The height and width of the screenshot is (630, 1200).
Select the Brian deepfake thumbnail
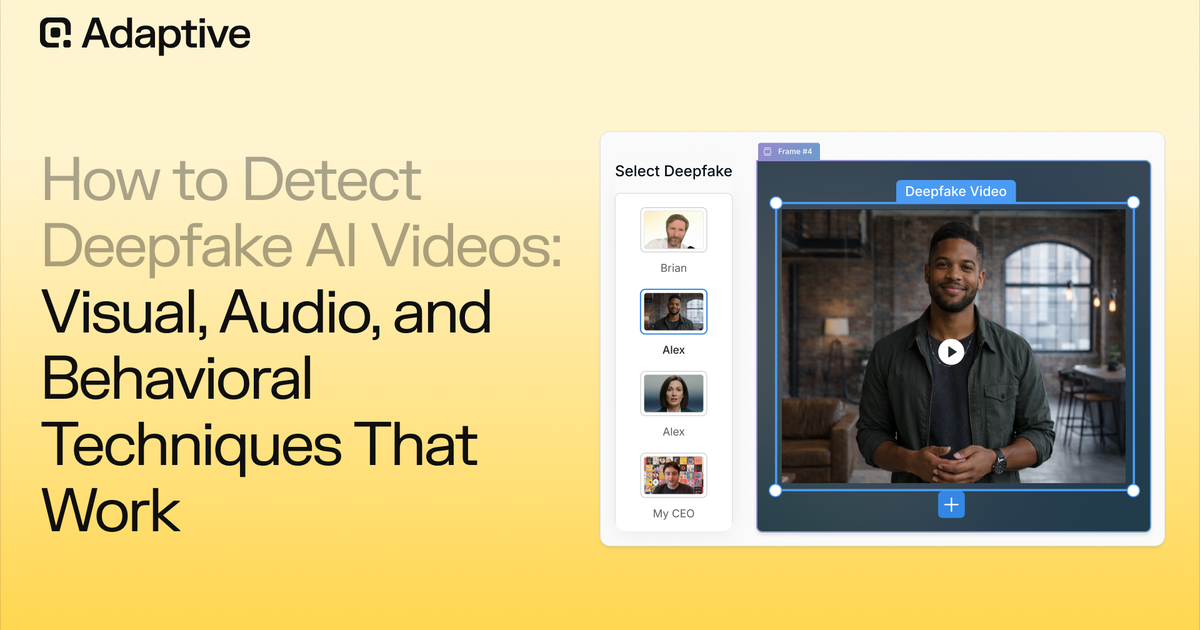point(674,230)
